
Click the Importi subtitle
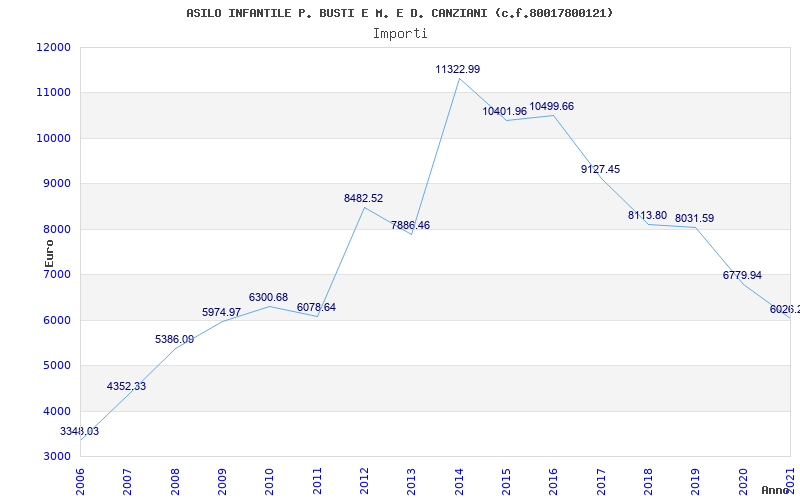click(400, 34)
